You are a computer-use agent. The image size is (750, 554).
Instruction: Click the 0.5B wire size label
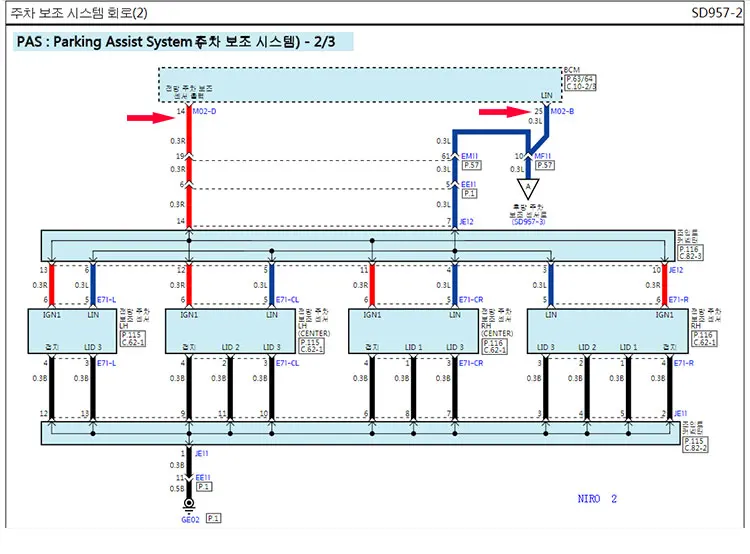[x=177, y=489]
